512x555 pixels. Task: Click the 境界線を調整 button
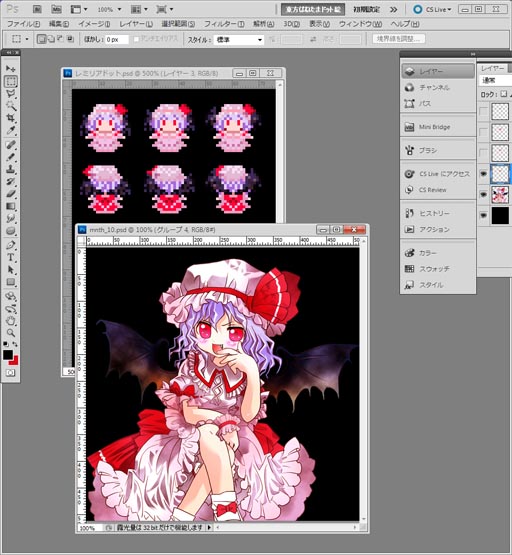(x=399, y=39)
